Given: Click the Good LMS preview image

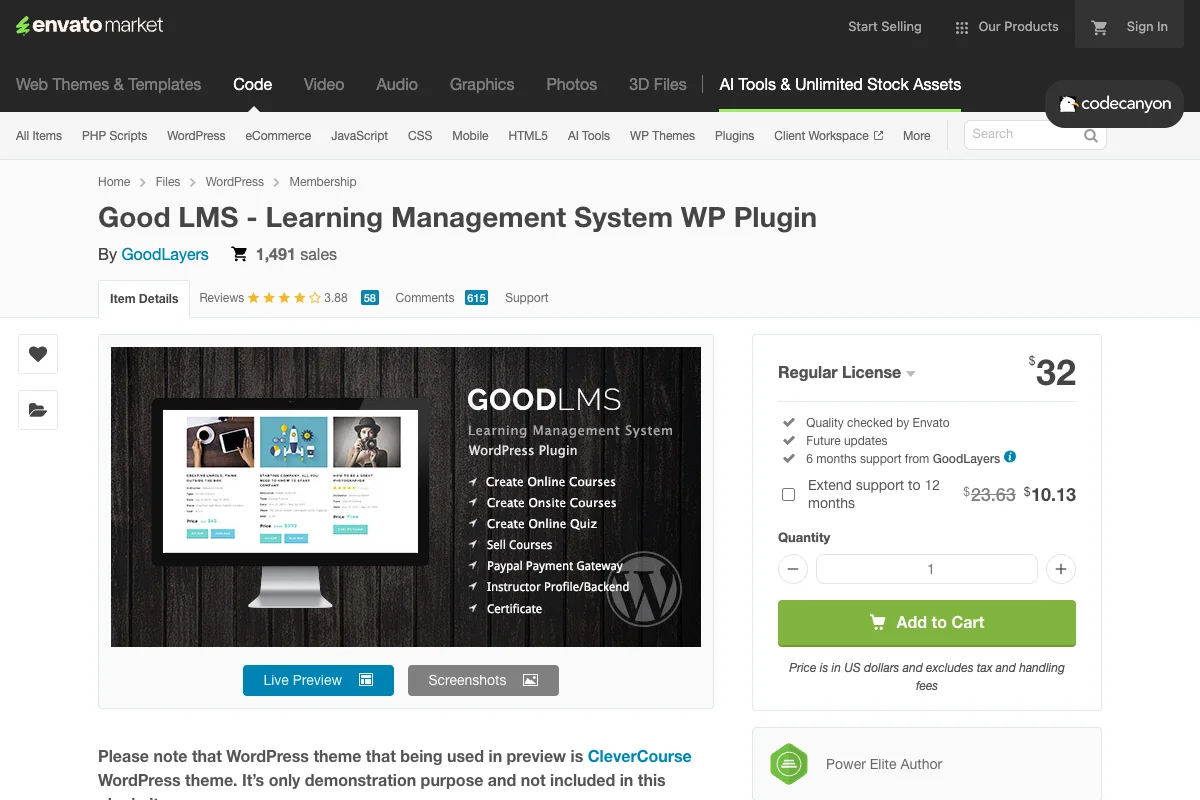Looking at the screenshot, I should 406,497.
